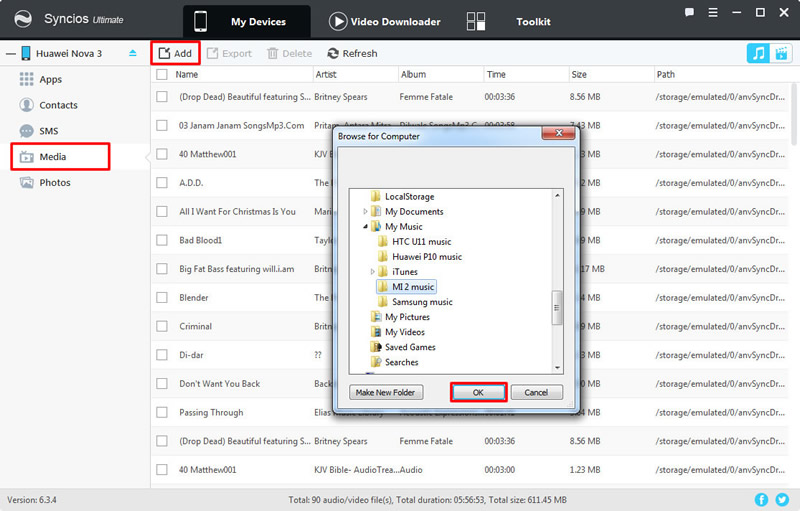Screen dimensions: 800x511
Task: Expand the My Documents folder
Action: pyautogui.click(x=365, y=211)
